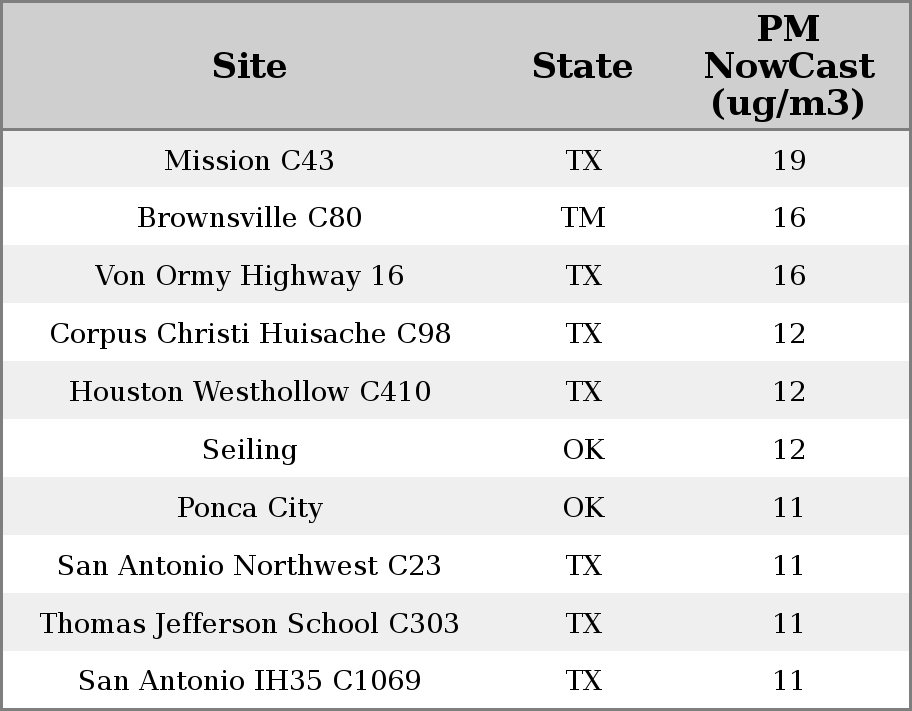Click the State column header
Screen dimensions: 912x711
[582, 67]
